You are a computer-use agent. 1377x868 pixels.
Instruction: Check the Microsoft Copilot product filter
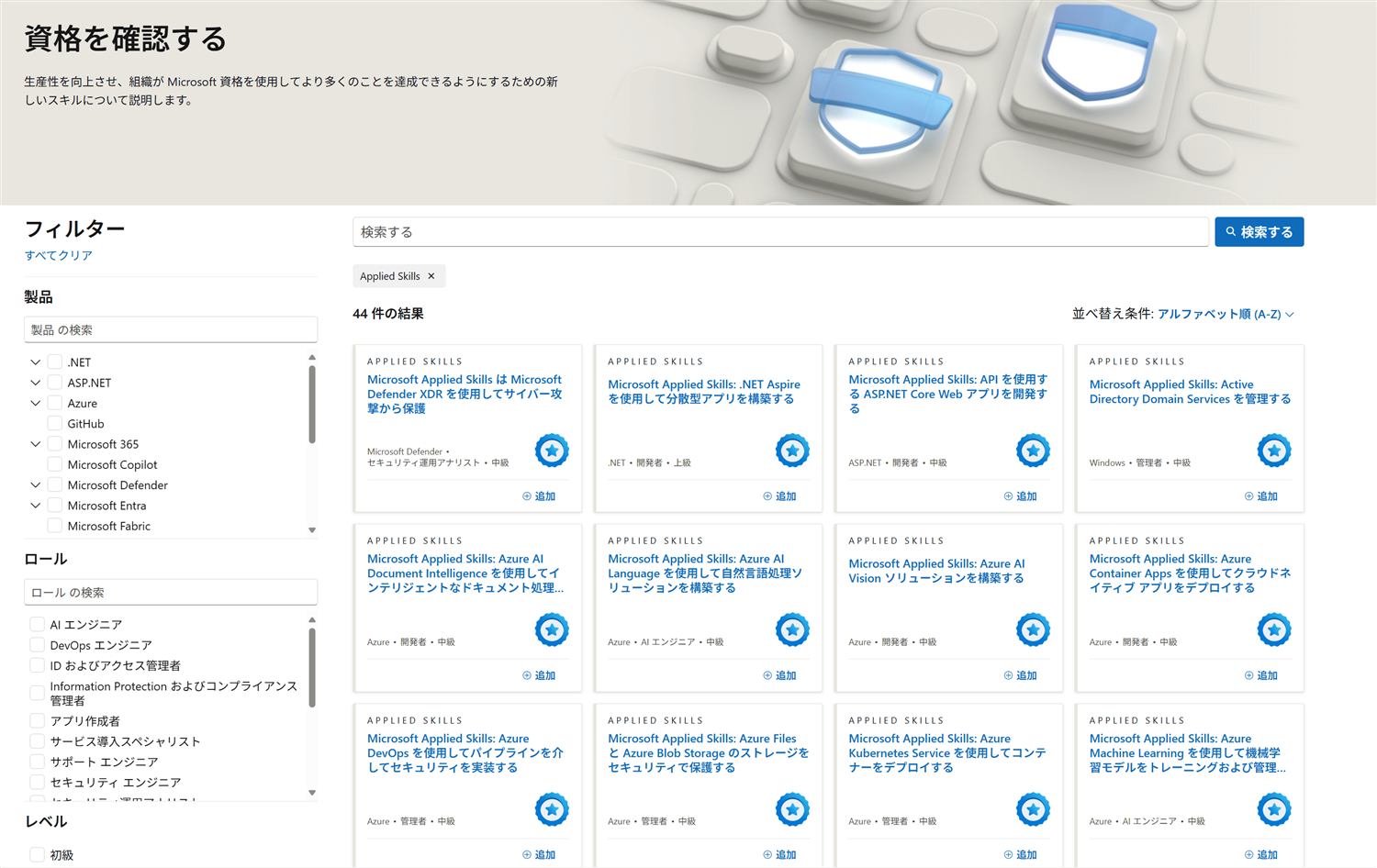55,464
